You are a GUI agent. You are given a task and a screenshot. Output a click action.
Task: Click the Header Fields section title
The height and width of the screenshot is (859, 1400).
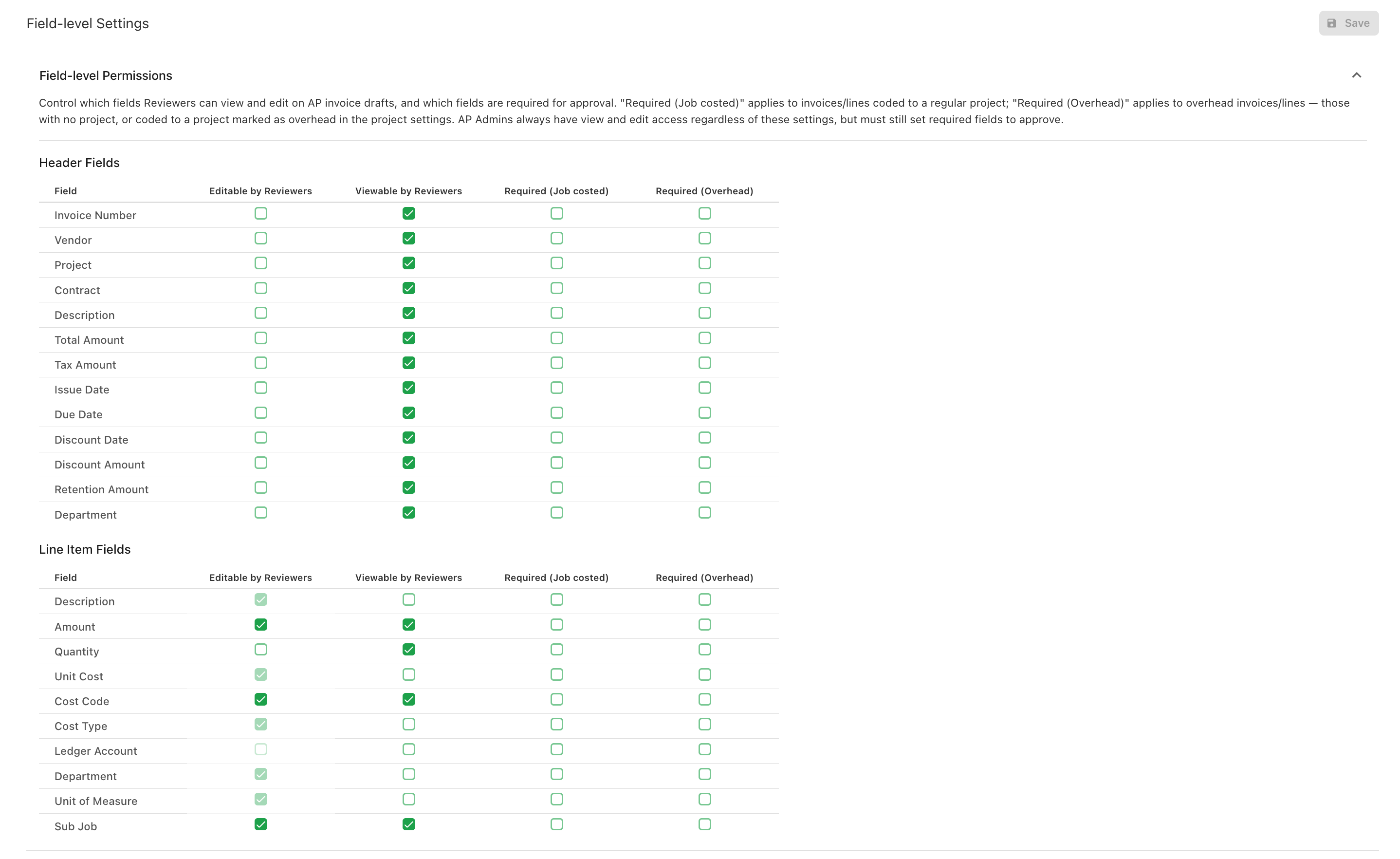[79, 163]
